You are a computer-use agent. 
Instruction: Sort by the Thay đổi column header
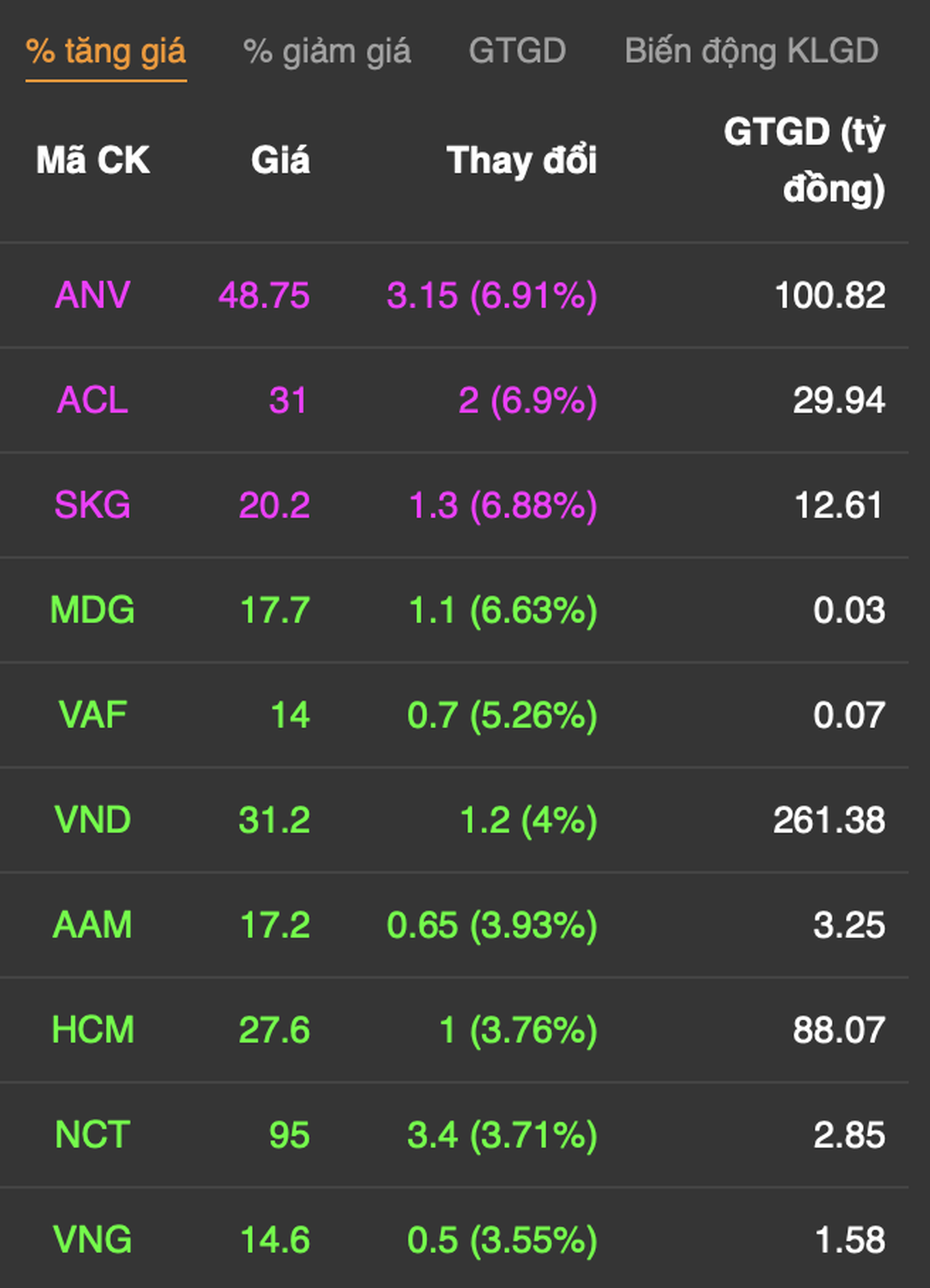coord(522,160)
